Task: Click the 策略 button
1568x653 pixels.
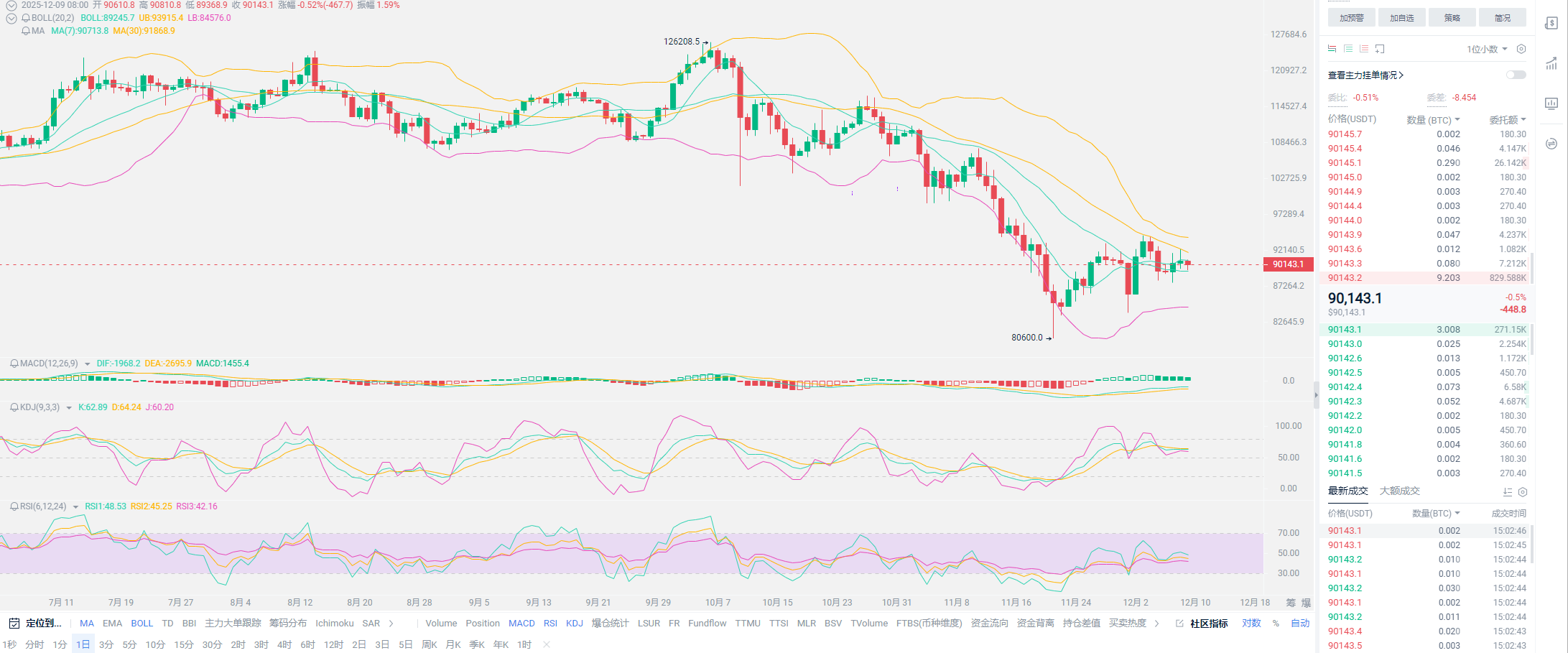Action: click(x=1452, y=18)
